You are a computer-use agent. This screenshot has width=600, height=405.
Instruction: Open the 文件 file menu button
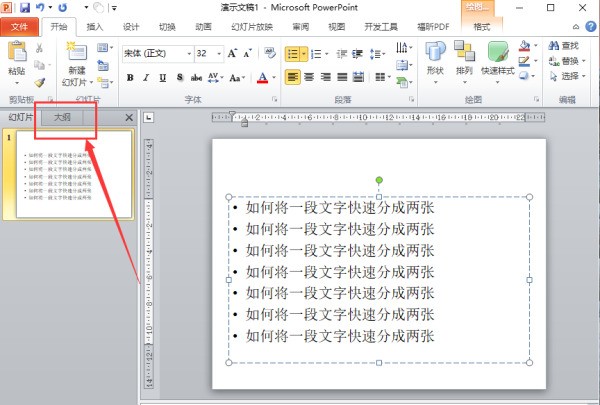point(19,27)
